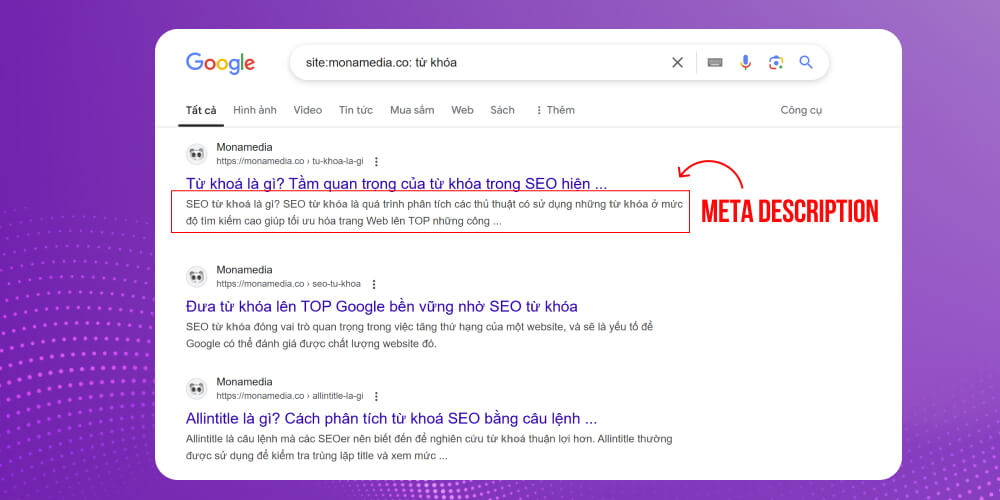Click Monamedia site name above allintitle-la-gi
The height and width of the screenshot is (500, 1000).
coord(244,382)
